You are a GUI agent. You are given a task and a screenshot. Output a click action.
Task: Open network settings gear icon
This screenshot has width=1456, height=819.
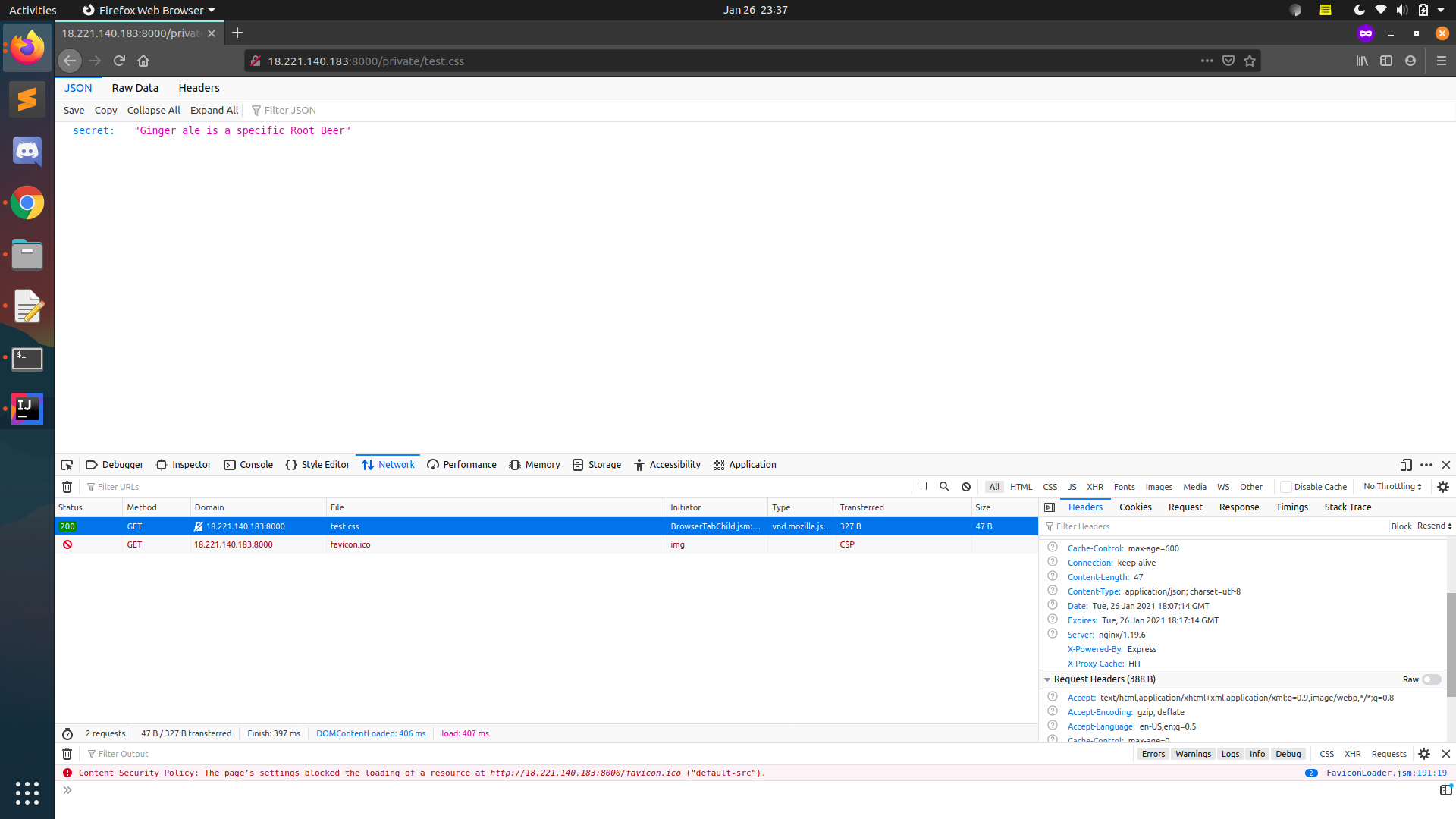1443,487
